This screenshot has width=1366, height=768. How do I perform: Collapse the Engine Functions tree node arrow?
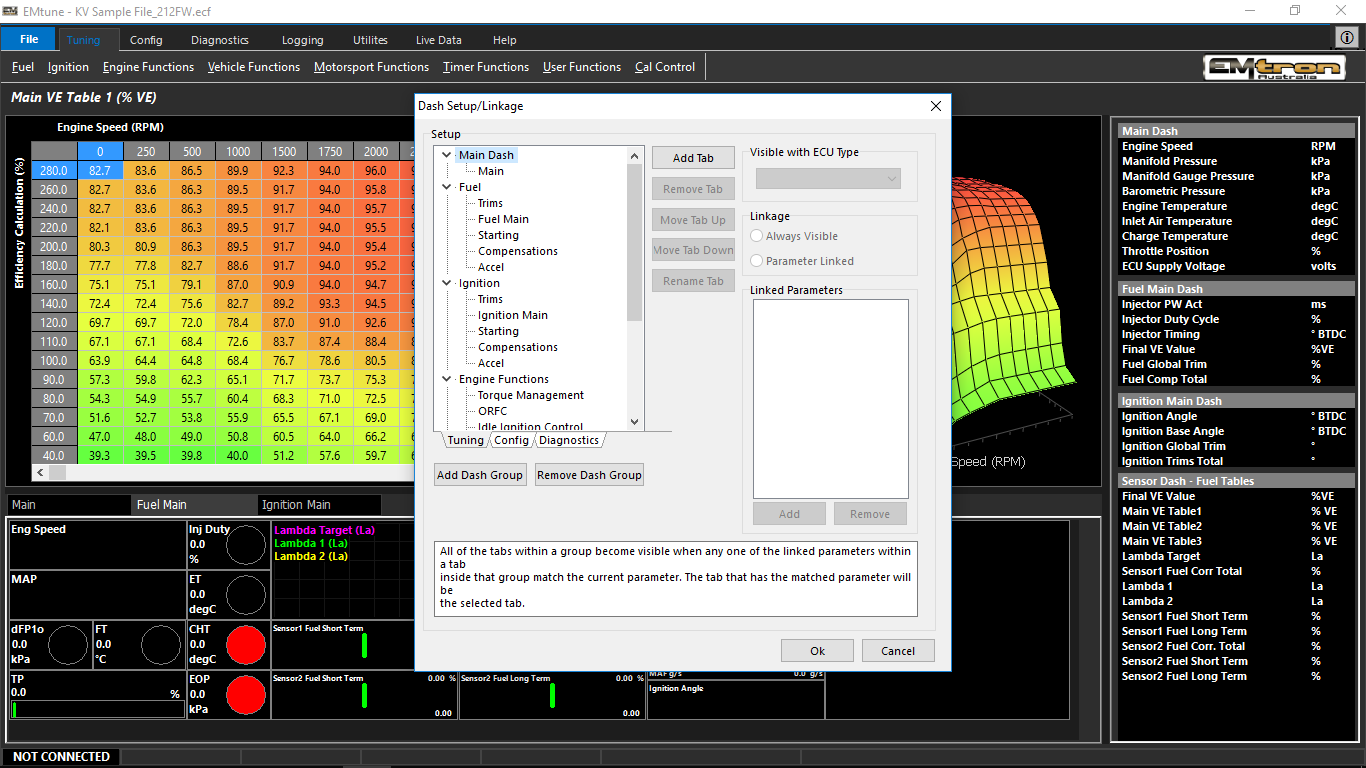click(x=447, y=379)
